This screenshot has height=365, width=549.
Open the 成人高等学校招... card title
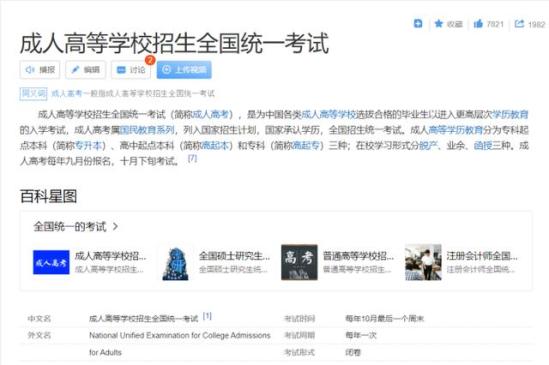111,256
